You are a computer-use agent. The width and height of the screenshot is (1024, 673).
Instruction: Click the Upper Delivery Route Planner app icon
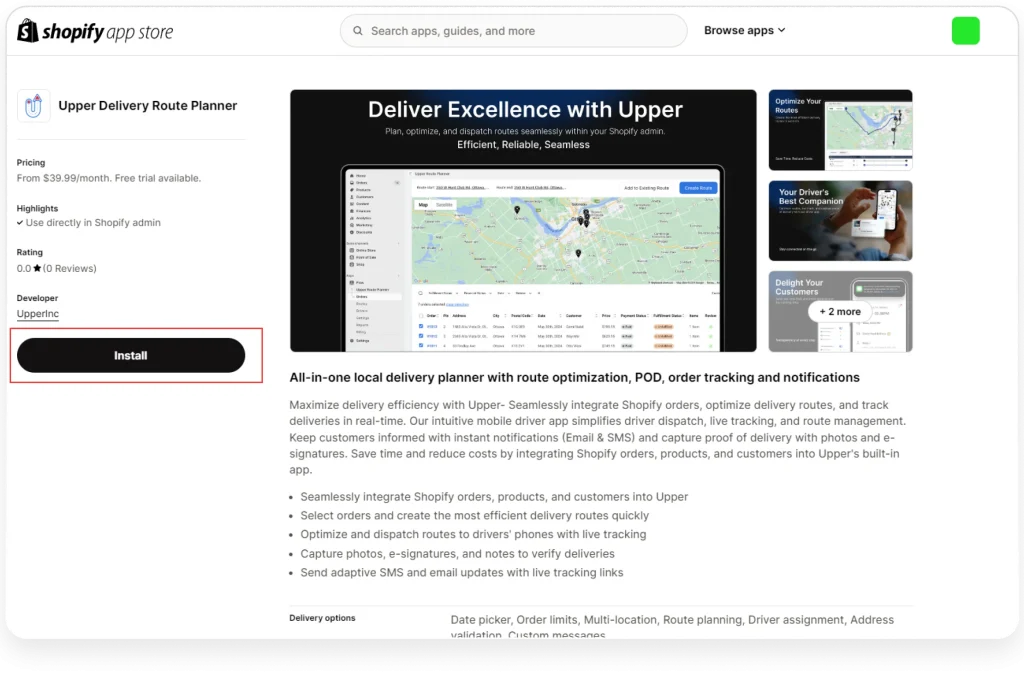tap(33, 106)
